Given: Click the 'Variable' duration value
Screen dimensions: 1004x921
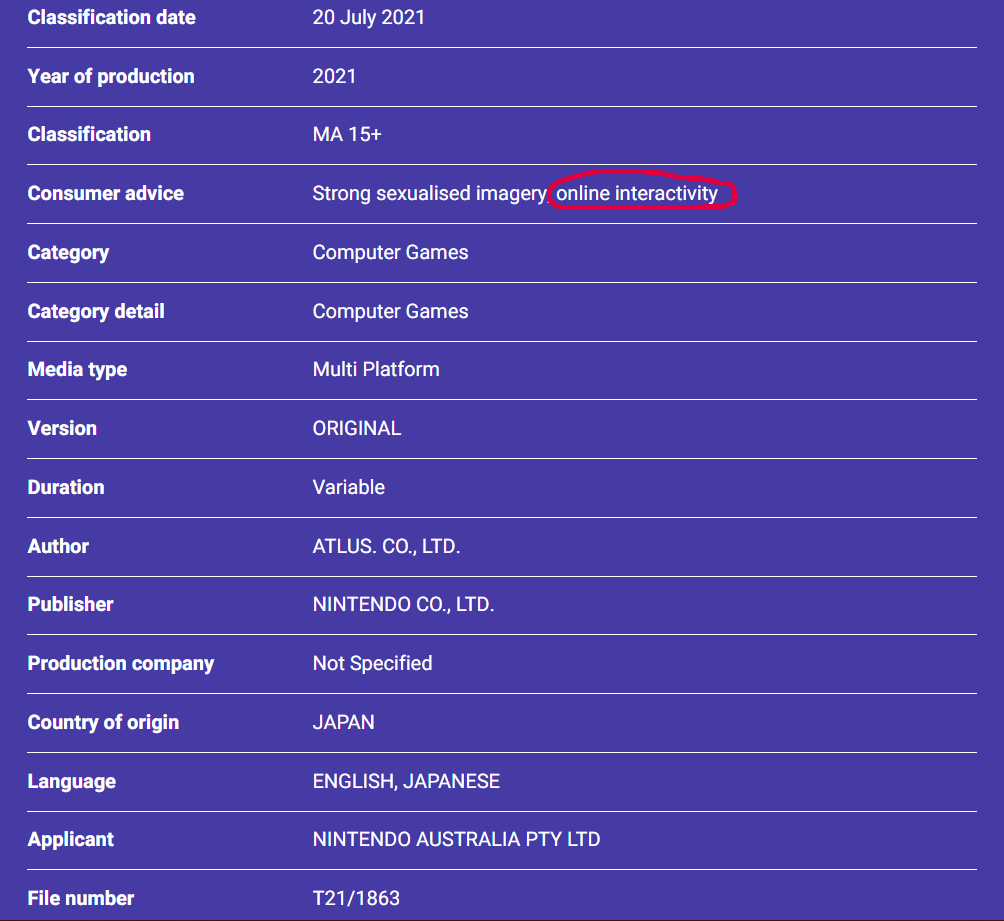Looking at the screenshot, I should tap(348, 487).
